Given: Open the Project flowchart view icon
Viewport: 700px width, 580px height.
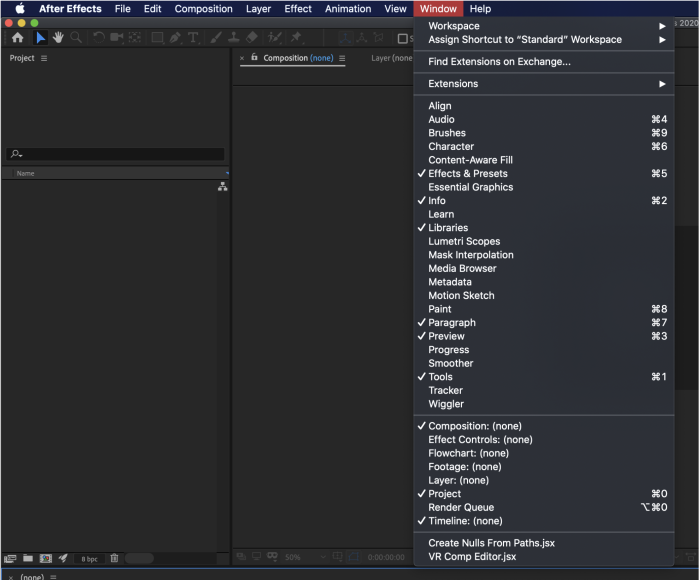Looking at the screenshot, I should (x=222, y=187).
